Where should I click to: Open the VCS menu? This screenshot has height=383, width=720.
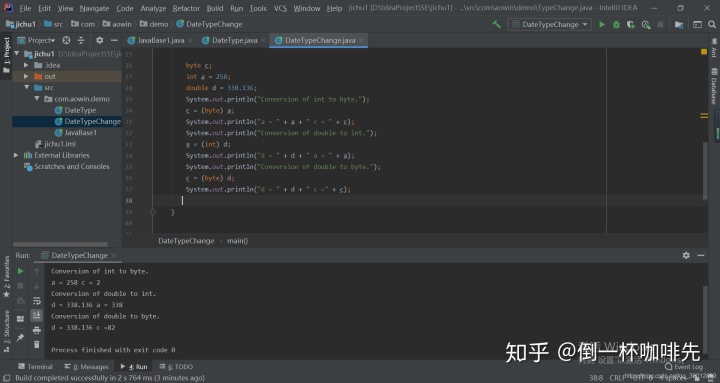[280, 8]
